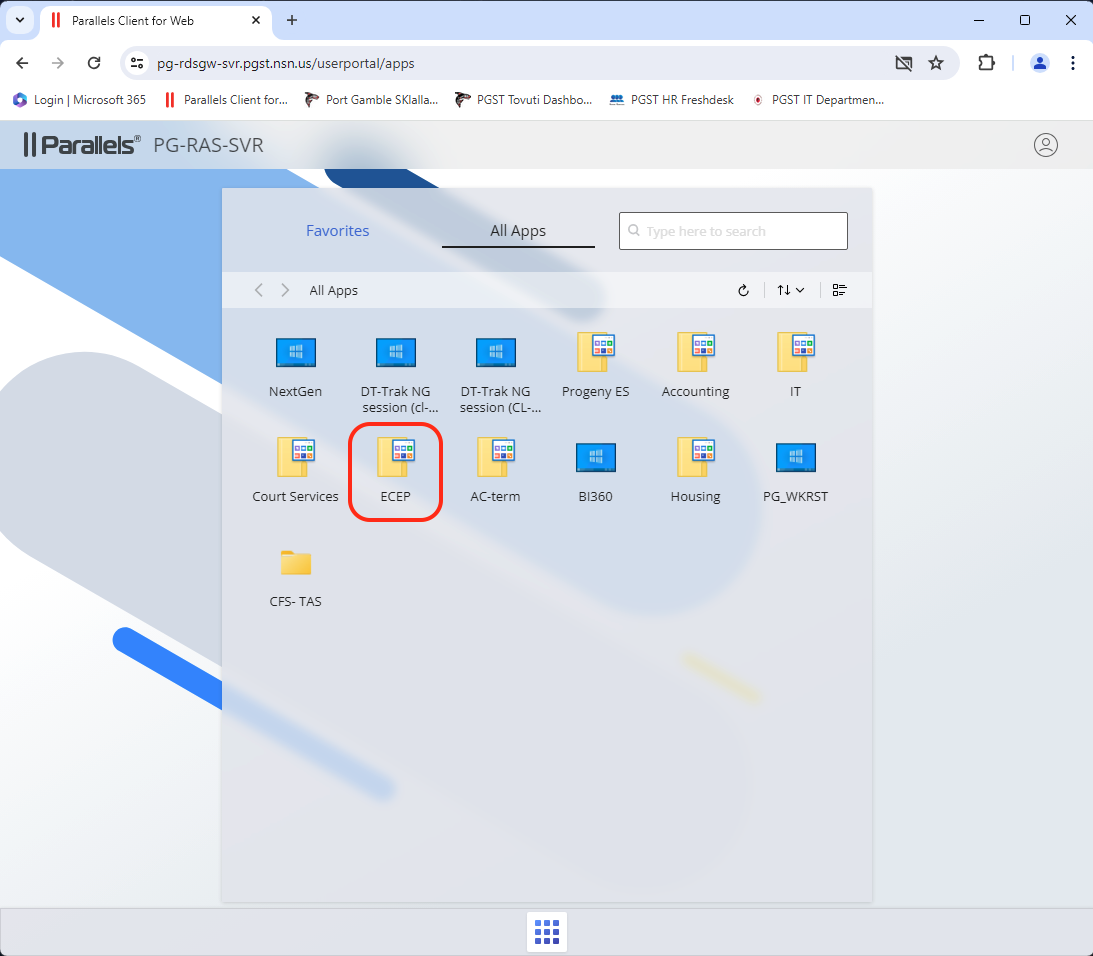Open PGST IT Departmen... bookmark
This screenshot has width=1093, height=956.
[817, 100]
